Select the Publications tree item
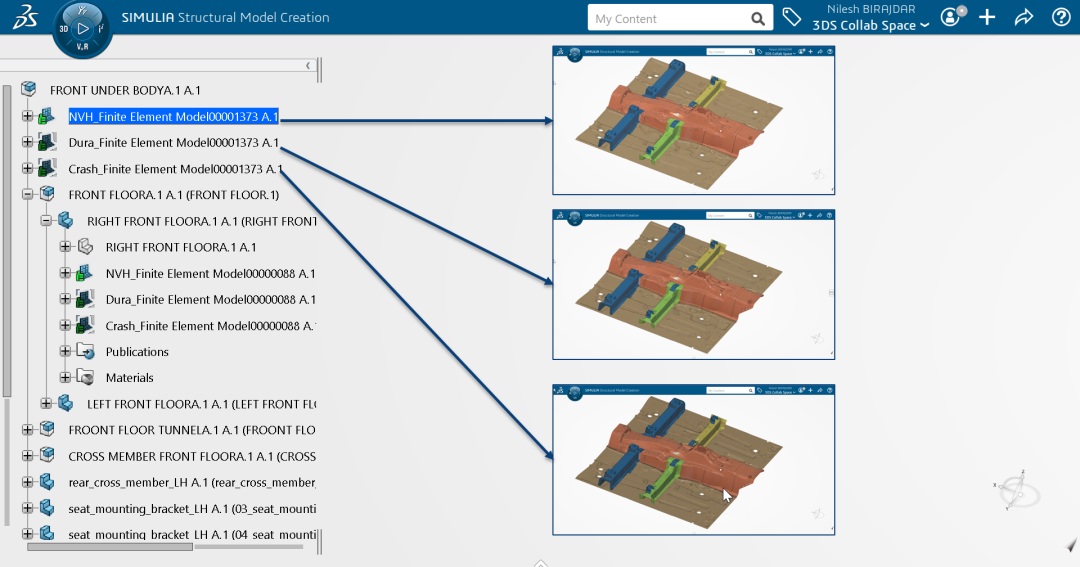 (137, 351)
